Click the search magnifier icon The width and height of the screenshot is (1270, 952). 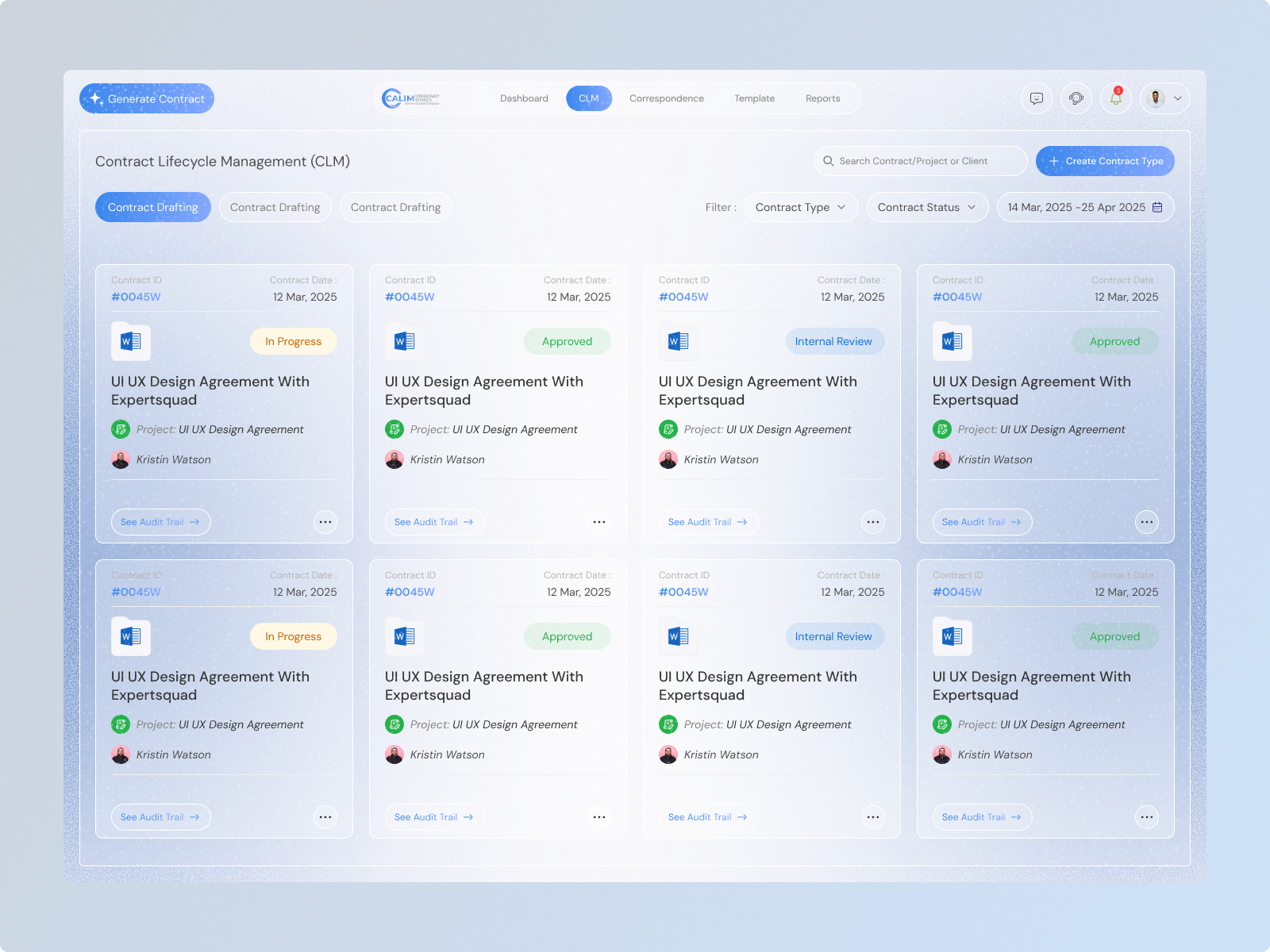click(828, 160)
